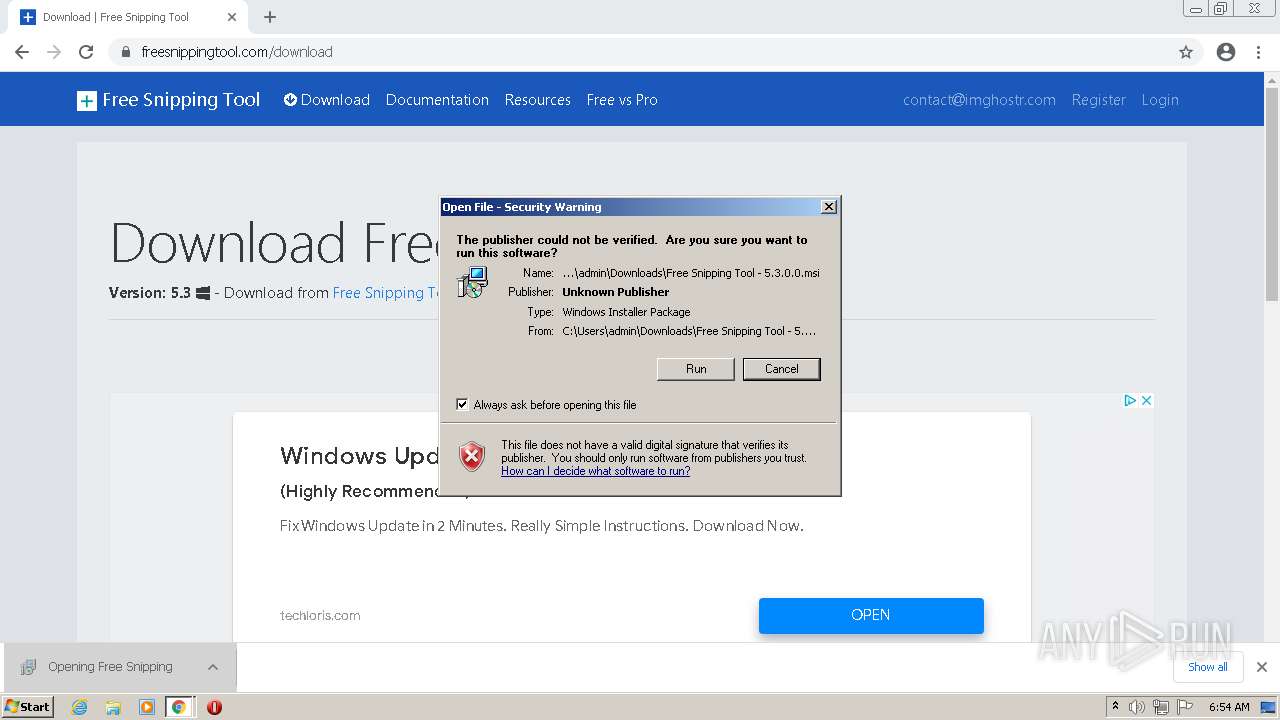
Task: Click Show all downloads button
Action: point(1208,667)
